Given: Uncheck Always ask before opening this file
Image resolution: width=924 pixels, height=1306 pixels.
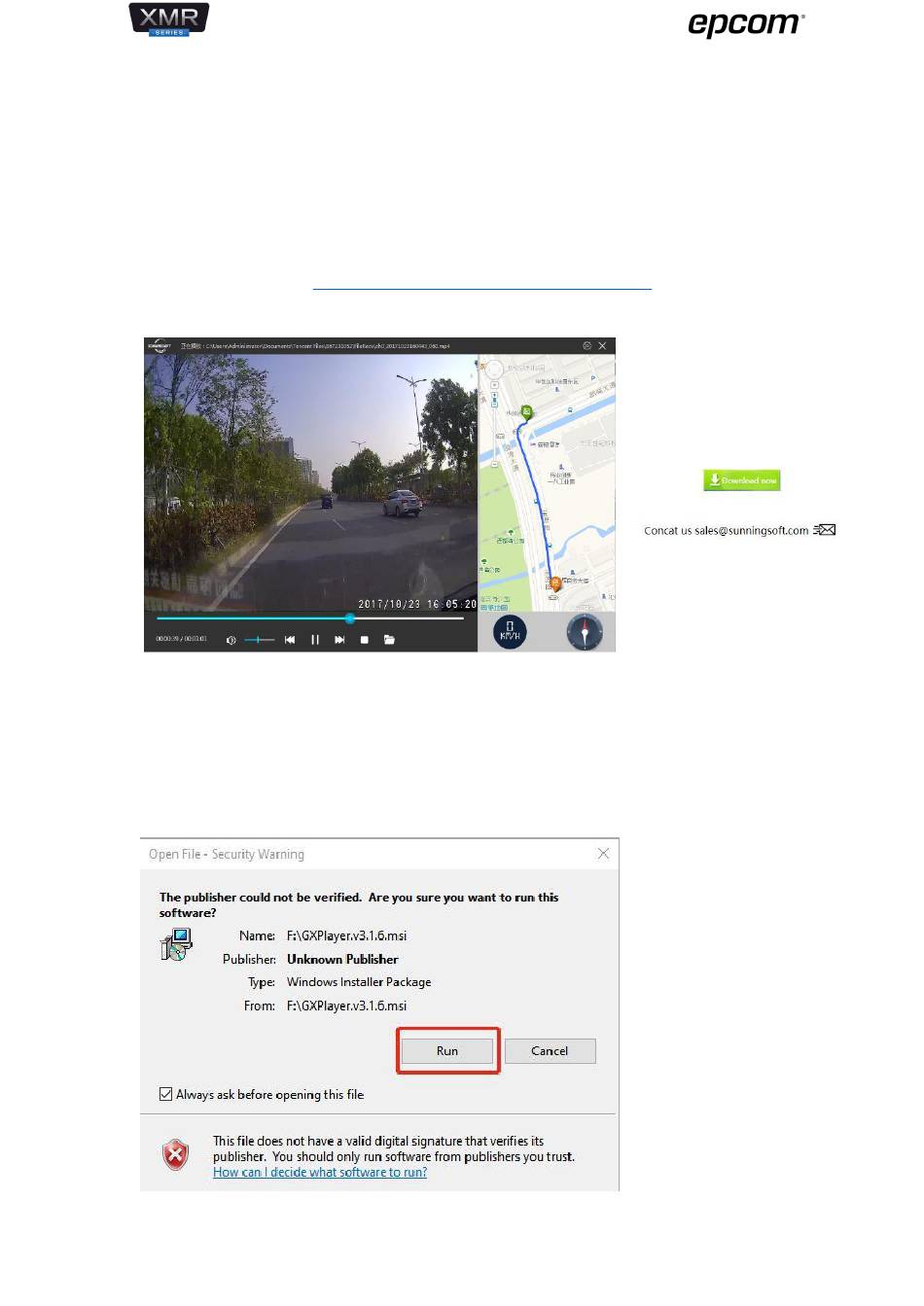Looking at the screenshot, I should click(166, 1094).
